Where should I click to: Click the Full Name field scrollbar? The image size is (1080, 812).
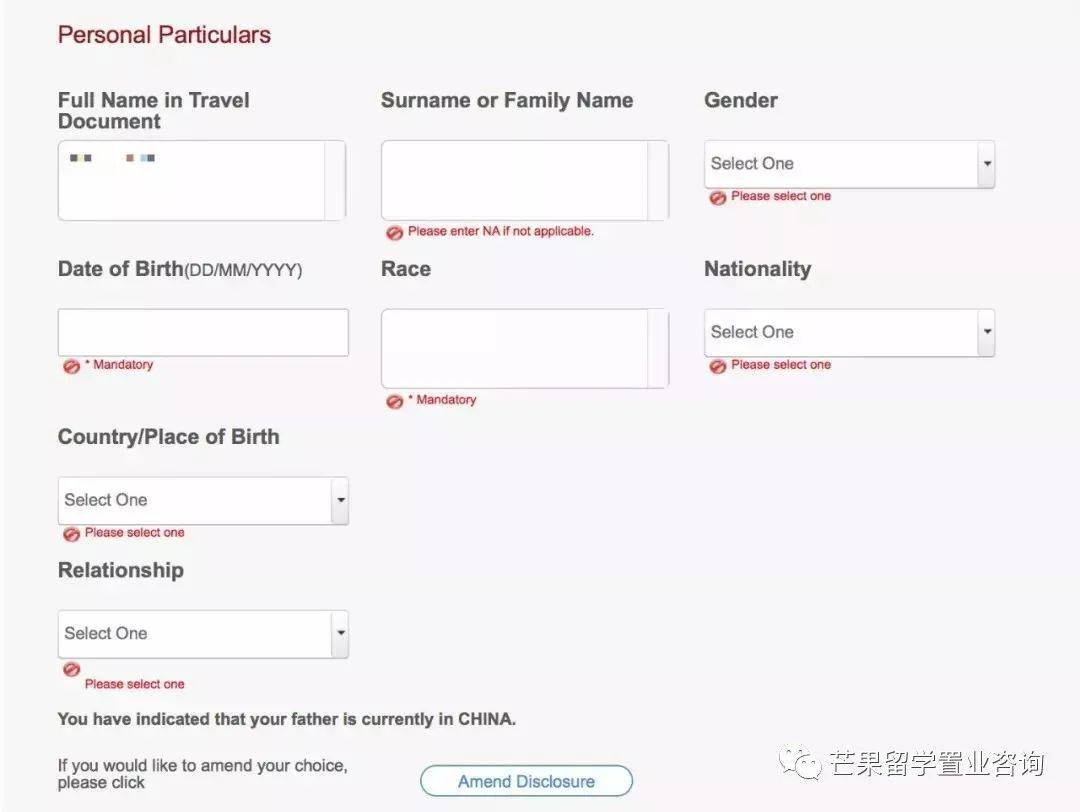335,180
